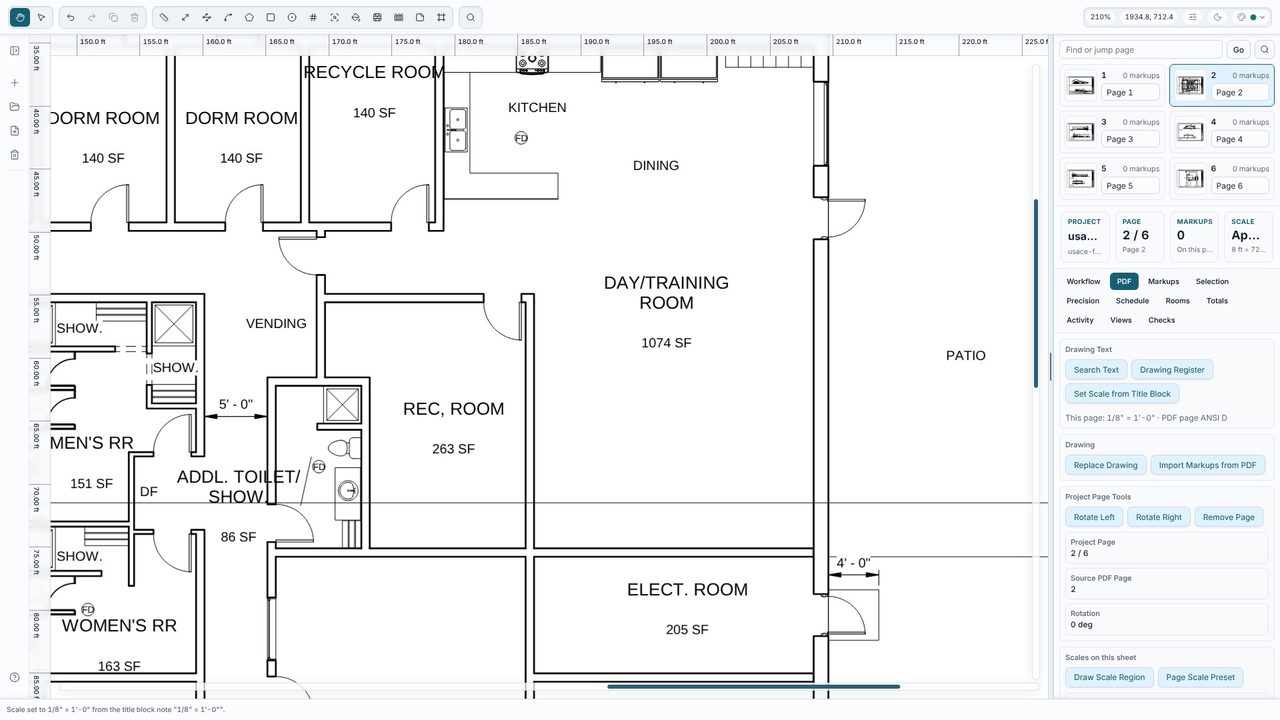Click the Rotate Right button
1280x720 pixels.
1159,517
